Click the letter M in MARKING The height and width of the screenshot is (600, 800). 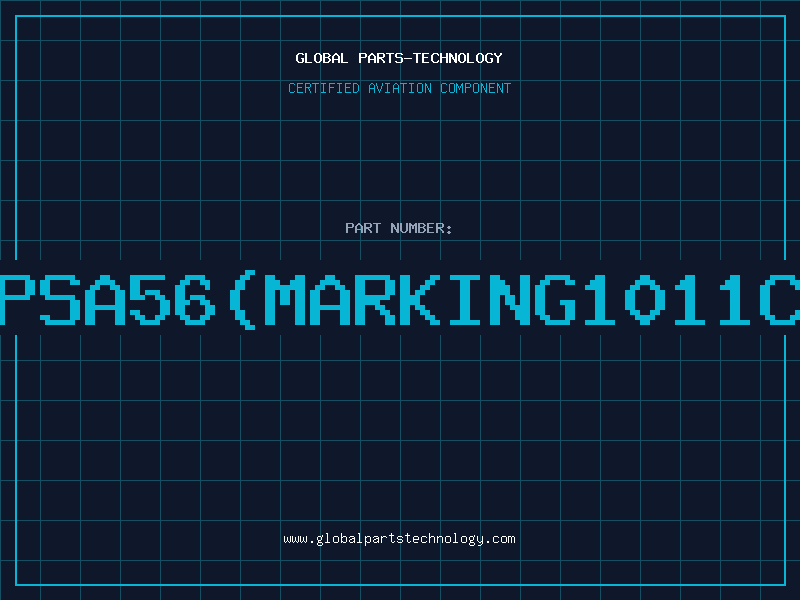[285, 299]
